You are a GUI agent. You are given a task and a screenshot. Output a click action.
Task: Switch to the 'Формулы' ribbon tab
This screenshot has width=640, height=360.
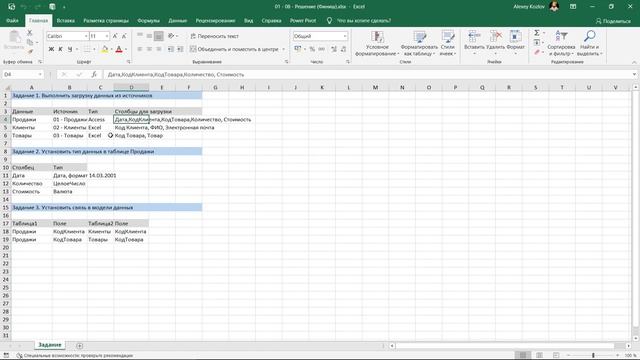coord(148,20)
